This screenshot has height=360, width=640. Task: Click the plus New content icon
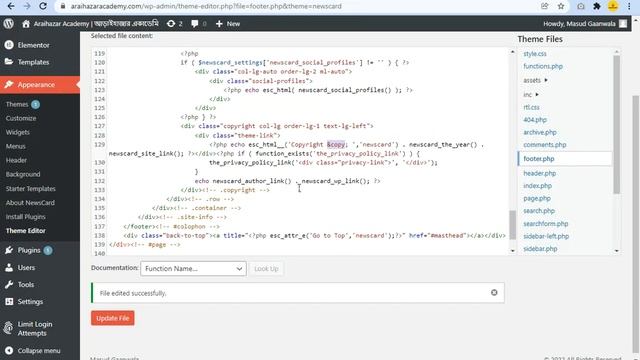pos(219,24)
